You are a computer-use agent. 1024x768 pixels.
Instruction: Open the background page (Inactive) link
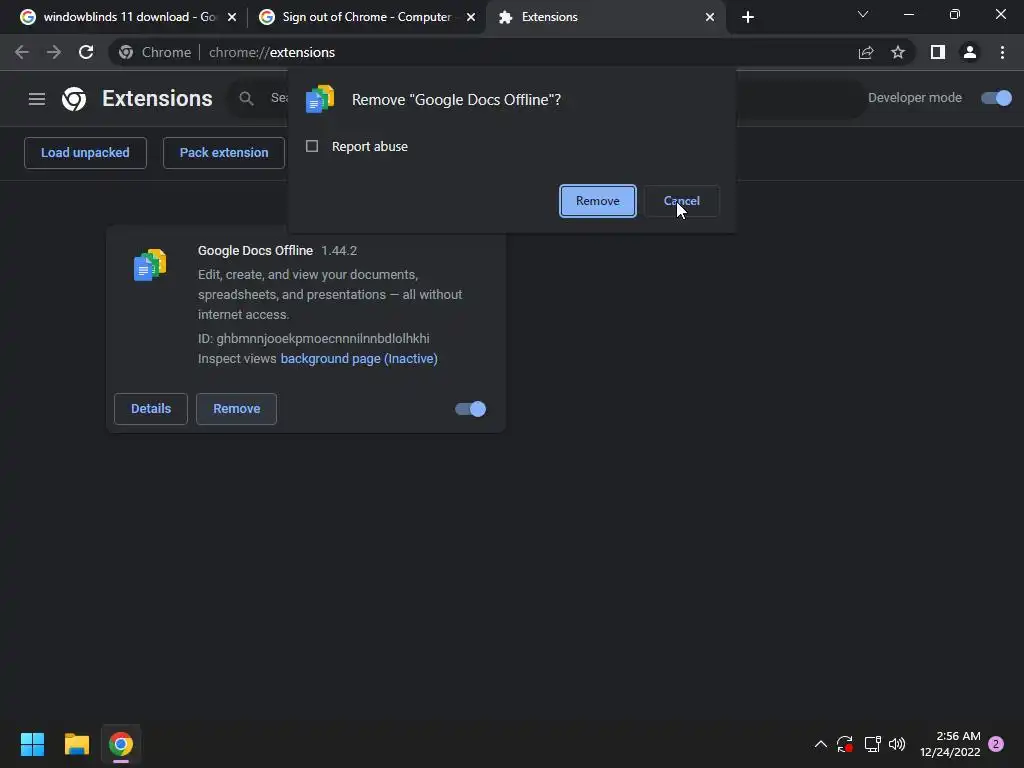click(x=359, y=359)
